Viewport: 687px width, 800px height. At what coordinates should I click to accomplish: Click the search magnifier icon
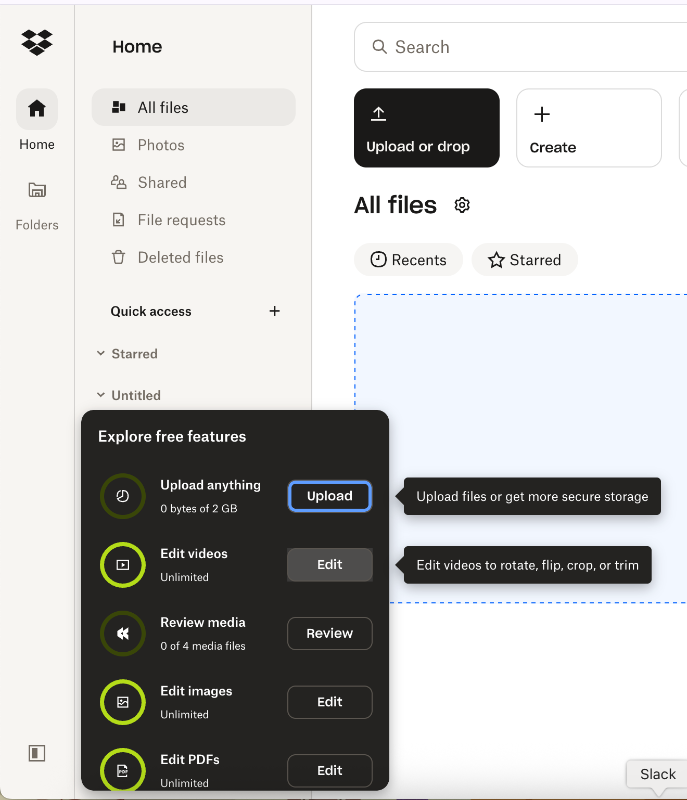tap(379, 47)
